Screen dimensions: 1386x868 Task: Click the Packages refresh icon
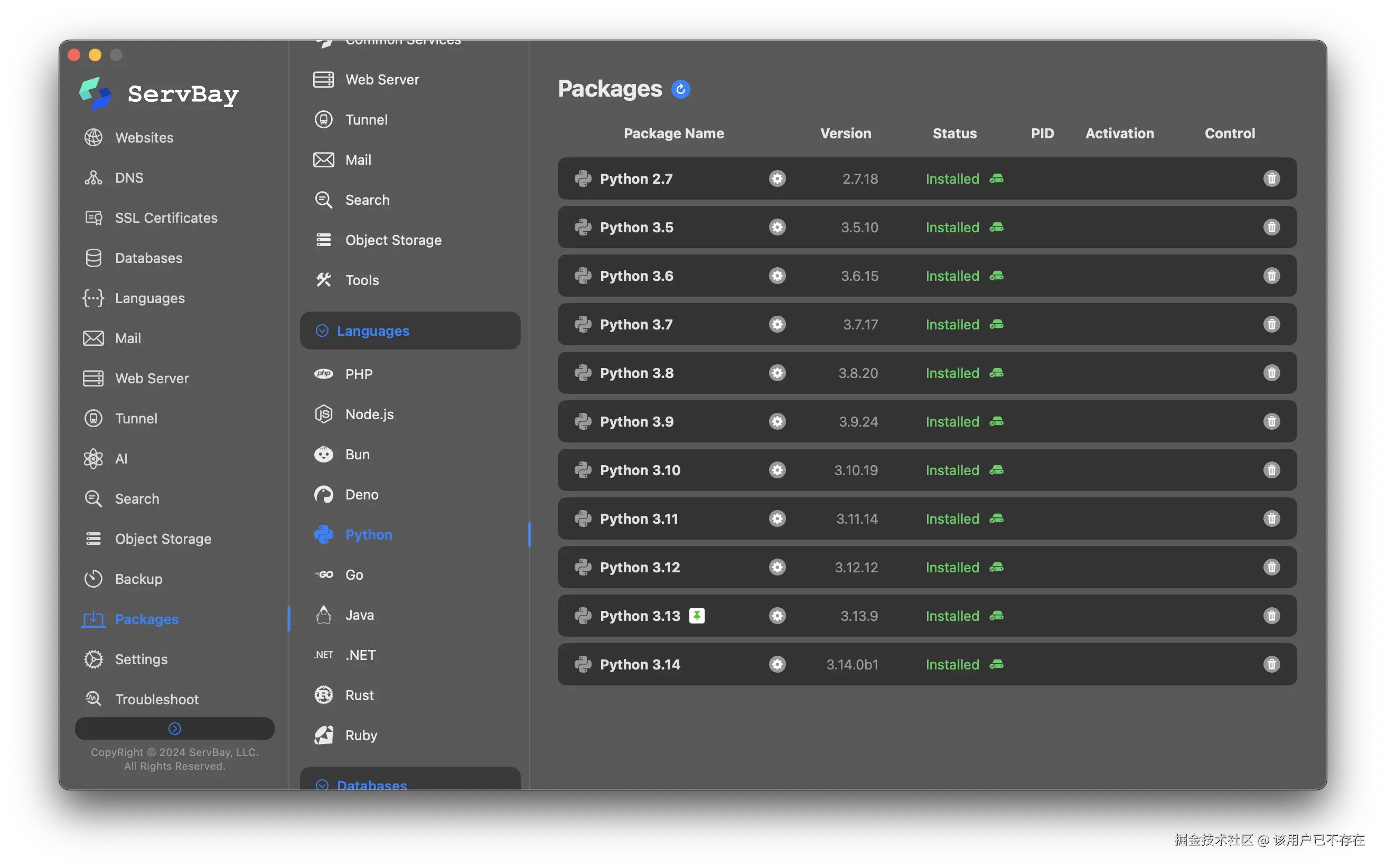pyautogui.click(x=680, y=90)
